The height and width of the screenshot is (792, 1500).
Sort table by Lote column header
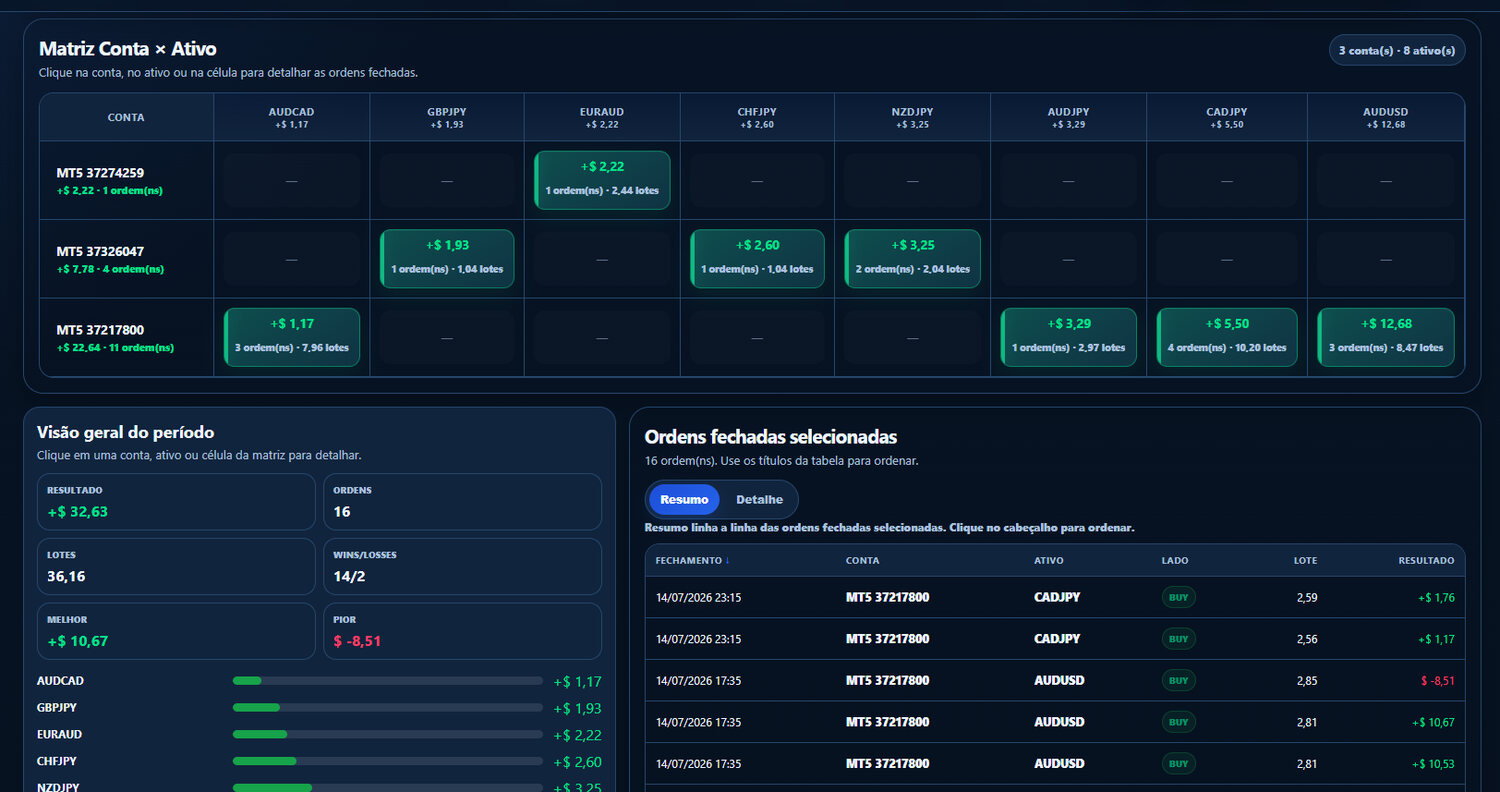[1305, 561]
